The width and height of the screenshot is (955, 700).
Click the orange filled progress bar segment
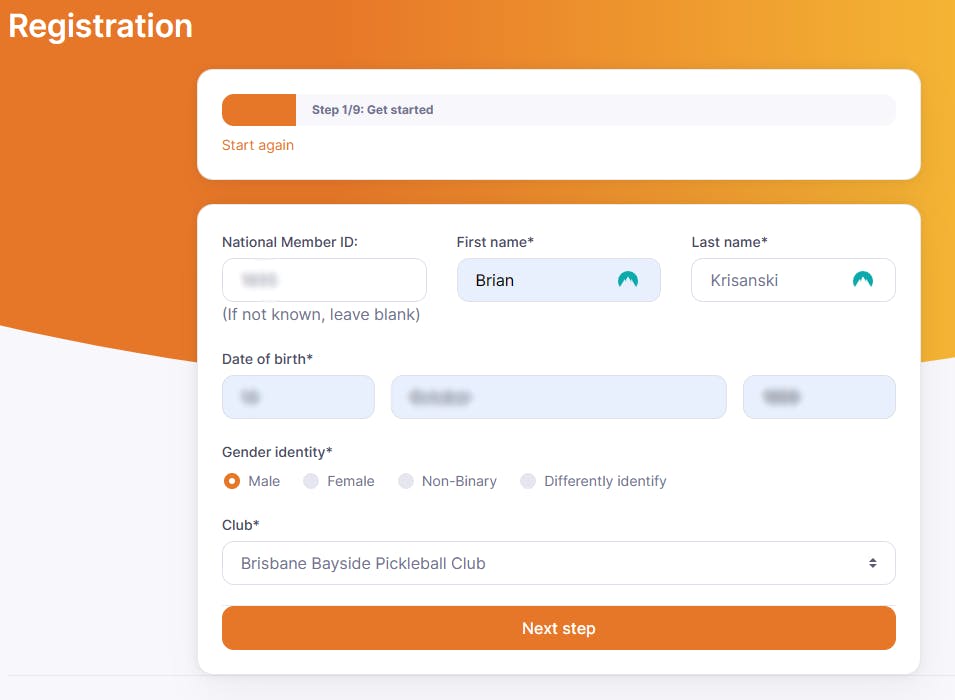click(x=258, y=110)
